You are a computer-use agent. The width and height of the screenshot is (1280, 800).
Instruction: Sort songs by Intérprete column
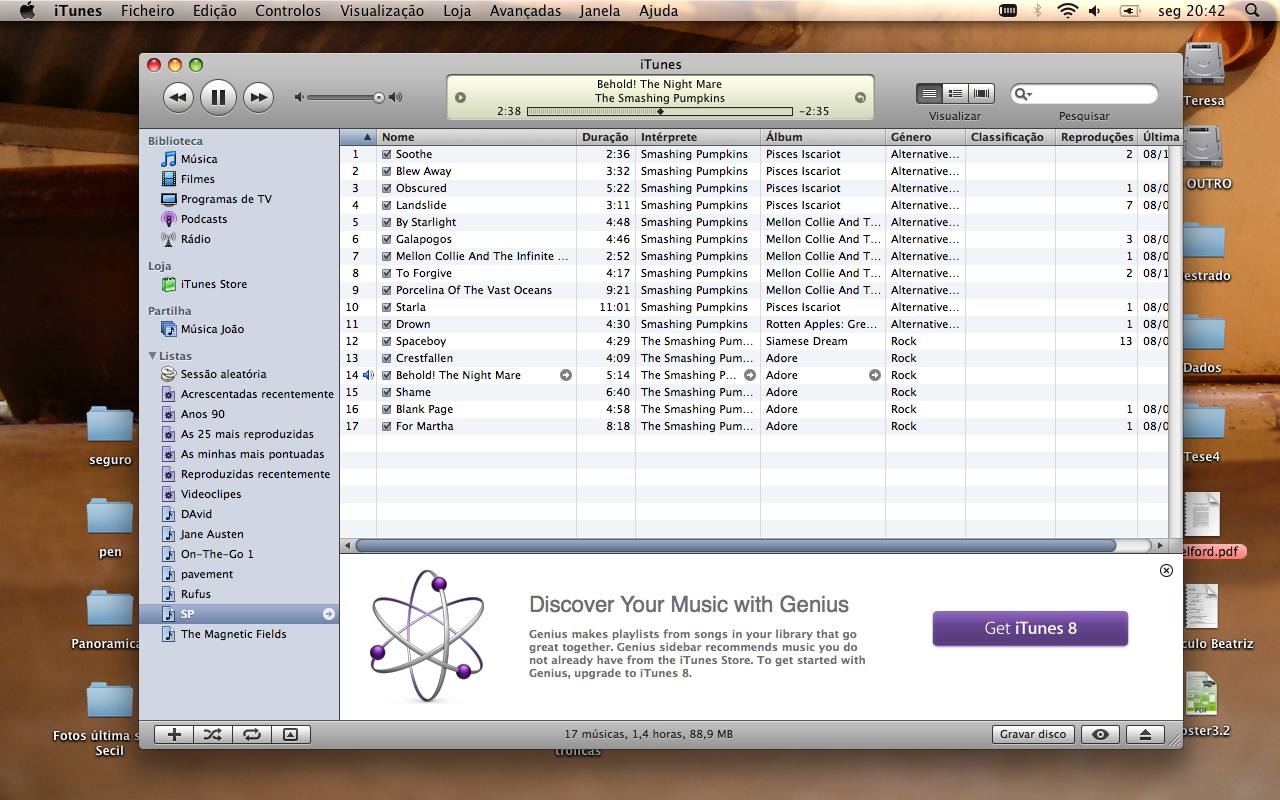tap(698, 137)
